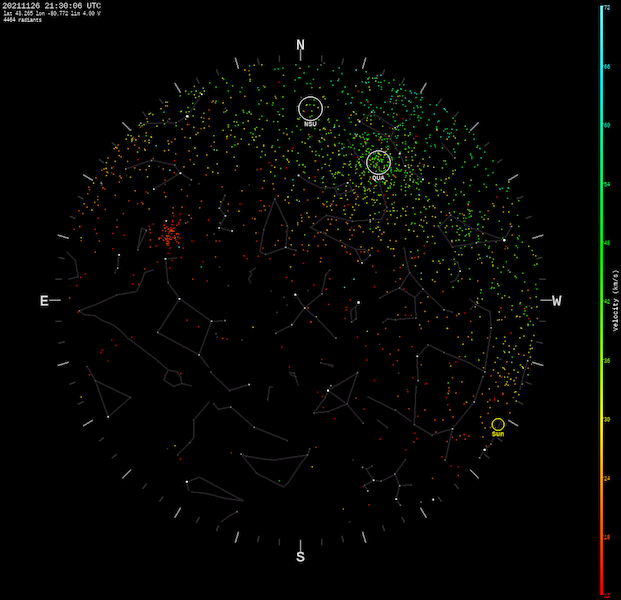
Task: Click the 4464 radiants count text
Action: (24, 20)
